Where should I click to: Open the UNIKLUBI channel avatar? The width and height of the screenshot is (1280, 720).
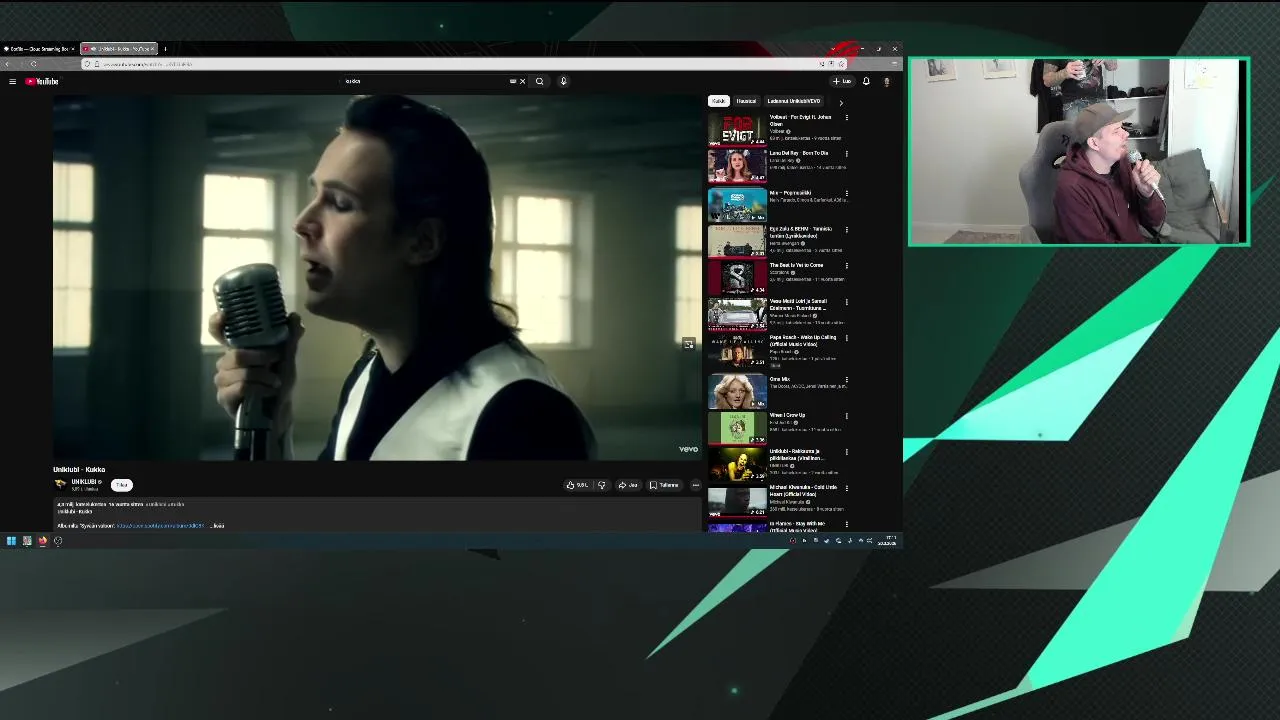coord(60,484)
